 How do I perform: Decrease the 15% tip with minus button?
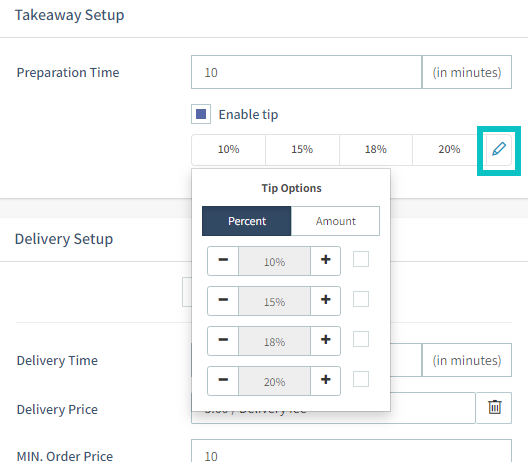tap(223, 301)
